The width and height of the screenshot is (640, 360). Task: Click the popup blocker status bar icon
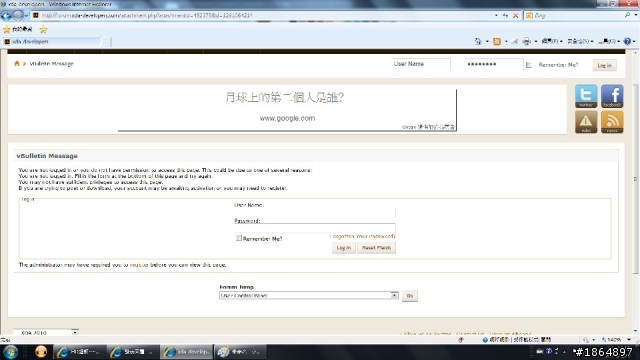461,340
